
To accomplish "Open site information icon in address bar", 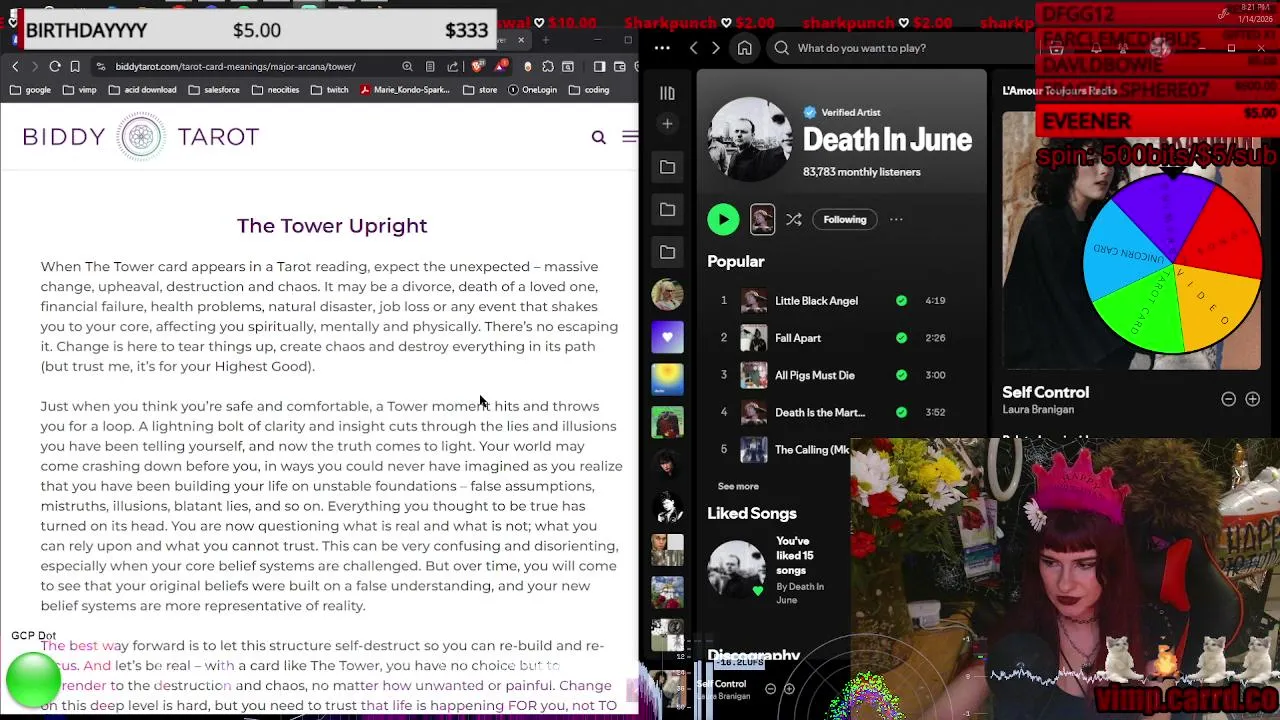I will (x=101, y=66).
